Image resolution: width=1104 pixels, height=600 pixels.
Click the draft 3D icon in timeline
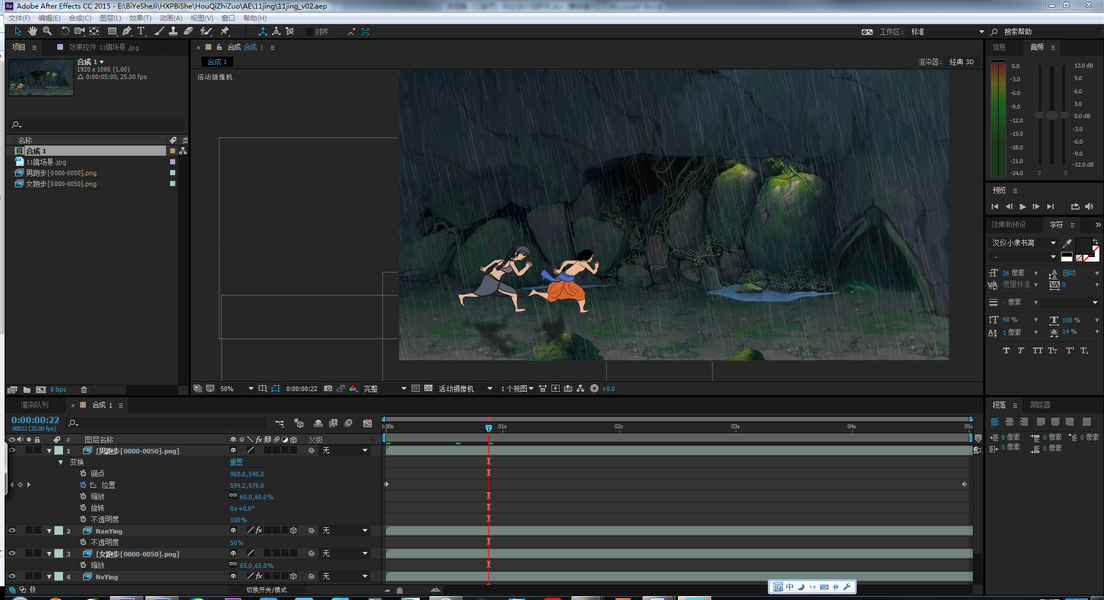299,423
